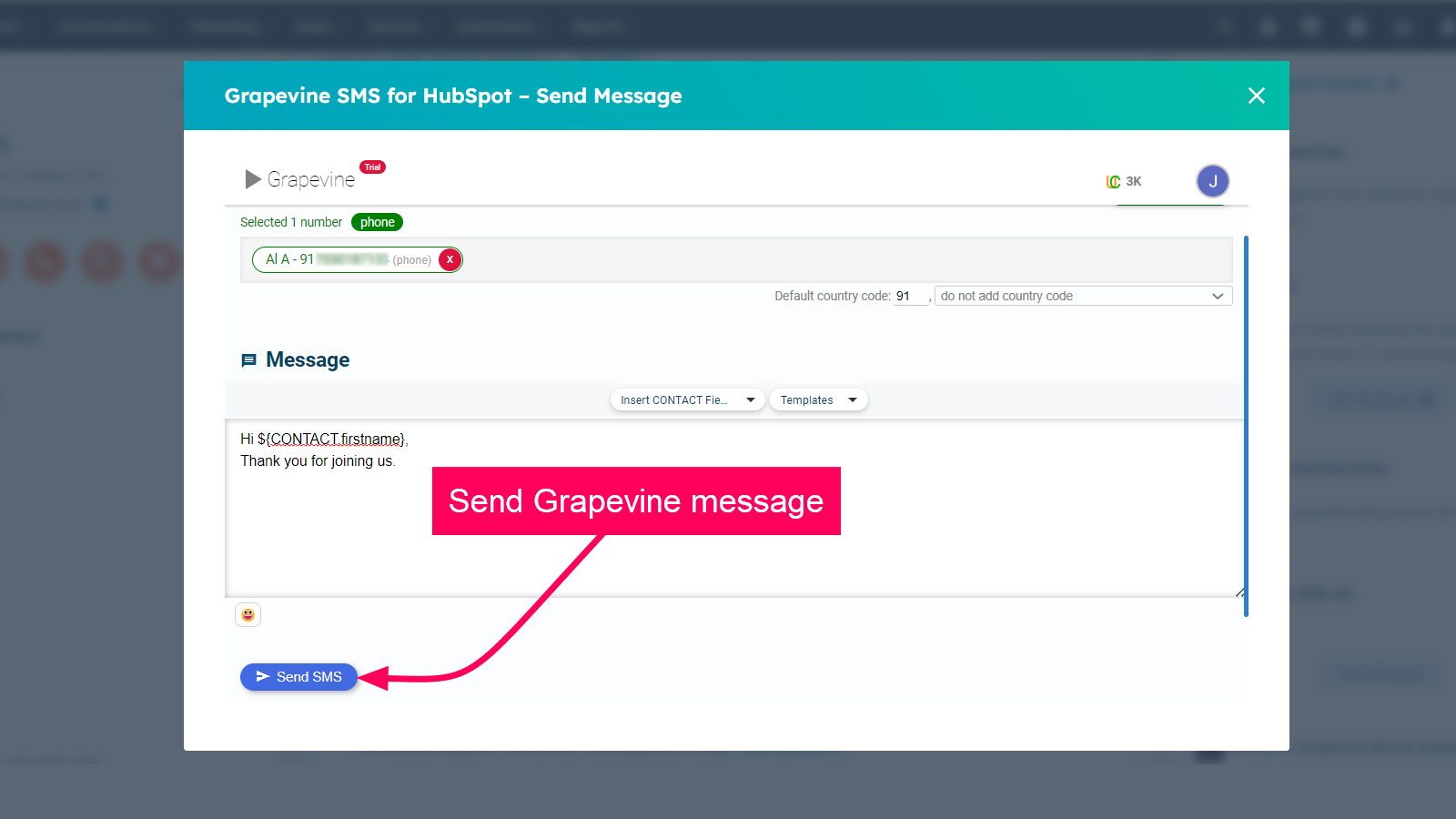This screenshot has height=819, width=1456.
Task: Click the UC credits icon beside 3K
Action: pos(1112,181)
